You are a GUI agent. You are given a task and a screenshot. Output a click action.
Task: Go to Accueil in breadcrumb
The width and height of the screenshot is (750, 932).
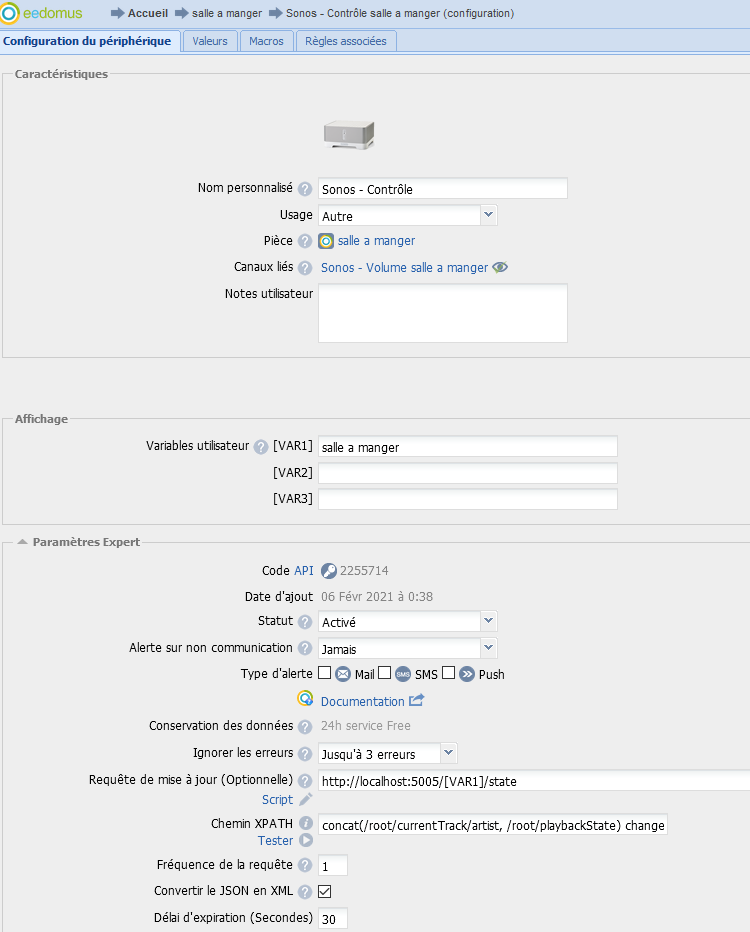coord(148,13)
